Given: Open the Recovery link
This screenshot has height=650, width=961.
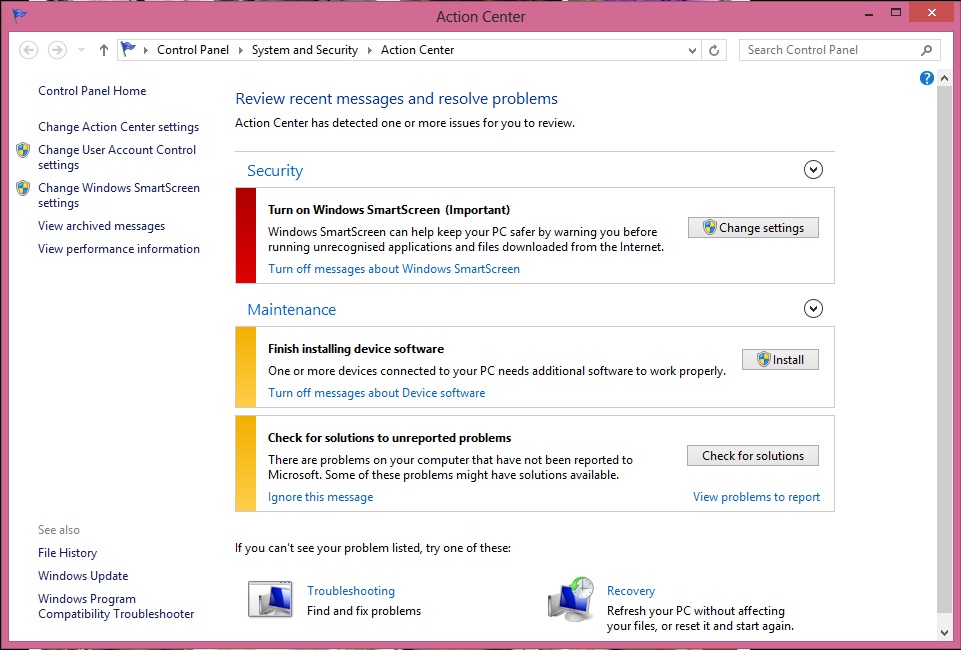Looking at the screenshot, I should coord(631,591).
